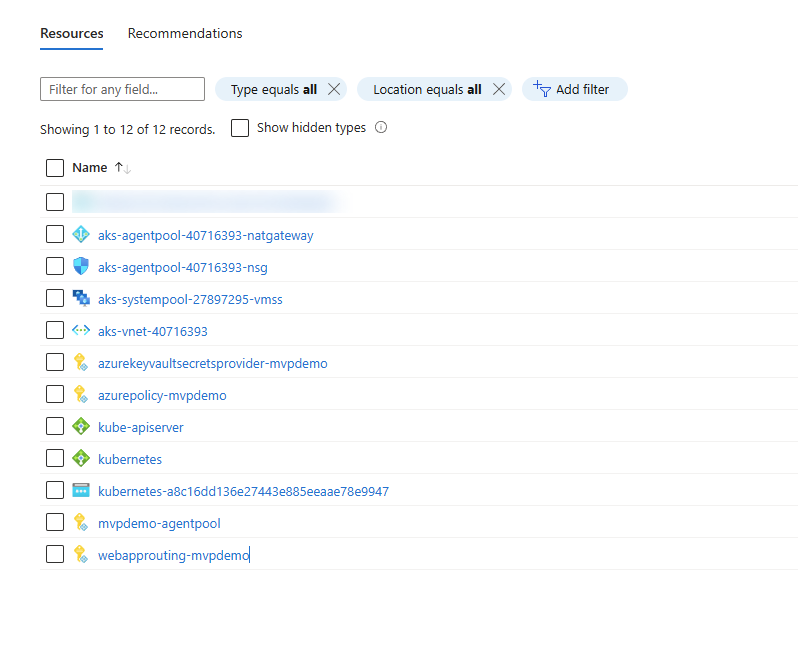Click the scale set icon beside aks-systempool-27897295-vmss
Image resolution: width=798 pixels, height=666 pixels.
click(81, 298)
